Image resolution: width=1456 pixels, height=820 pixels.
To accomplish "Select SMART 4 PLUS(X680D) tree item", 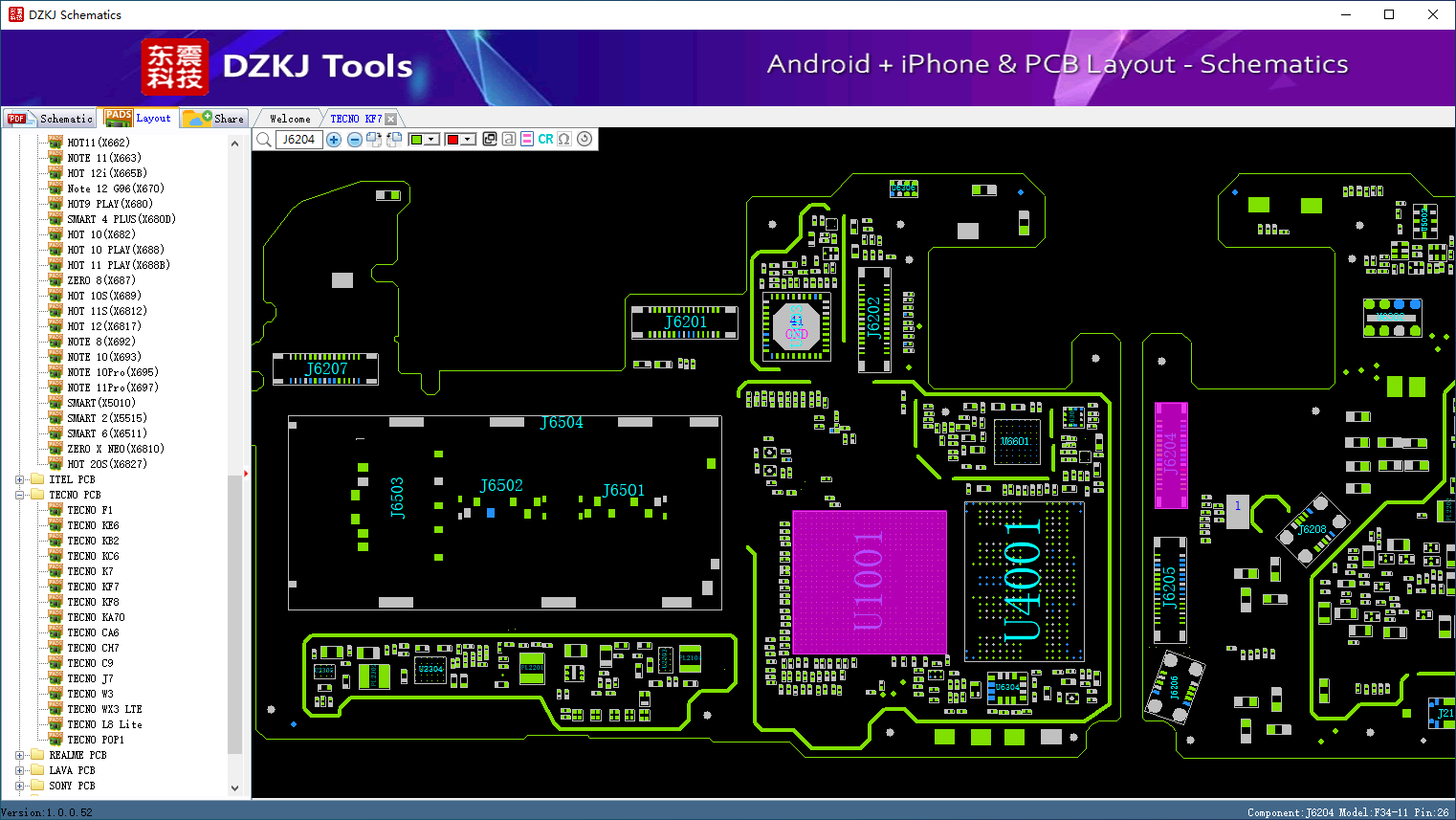I will coord(121,219).
